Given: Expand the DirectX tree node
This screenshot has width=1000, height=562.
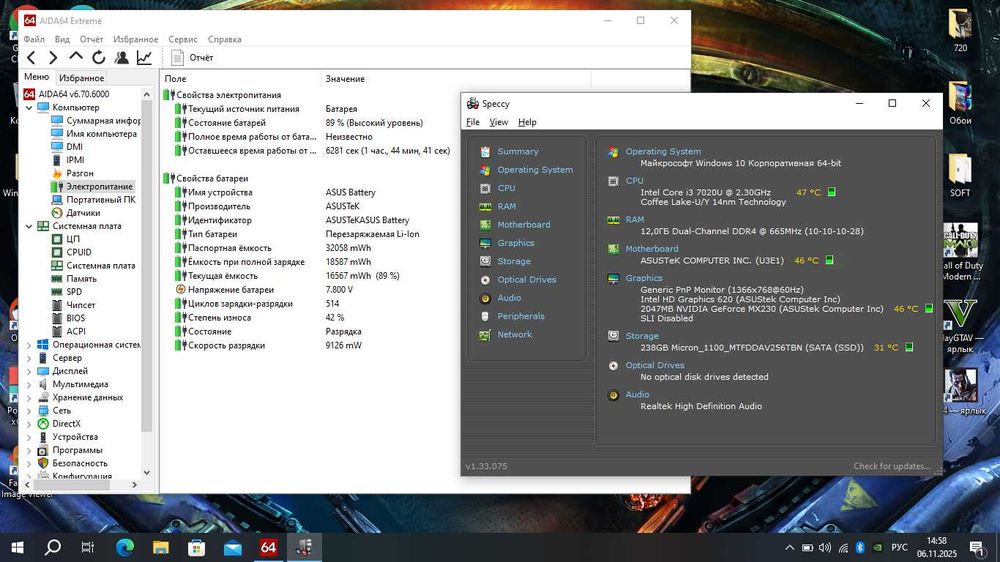Looking at the screenshot, I should point(29,424).
